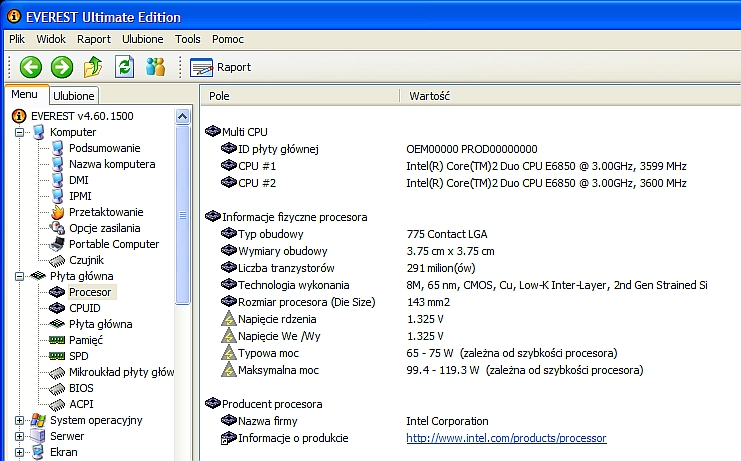Viewport: 741px width, 461px height.
Task: Expand the System operacyjny node
Action: pos(20,420)
